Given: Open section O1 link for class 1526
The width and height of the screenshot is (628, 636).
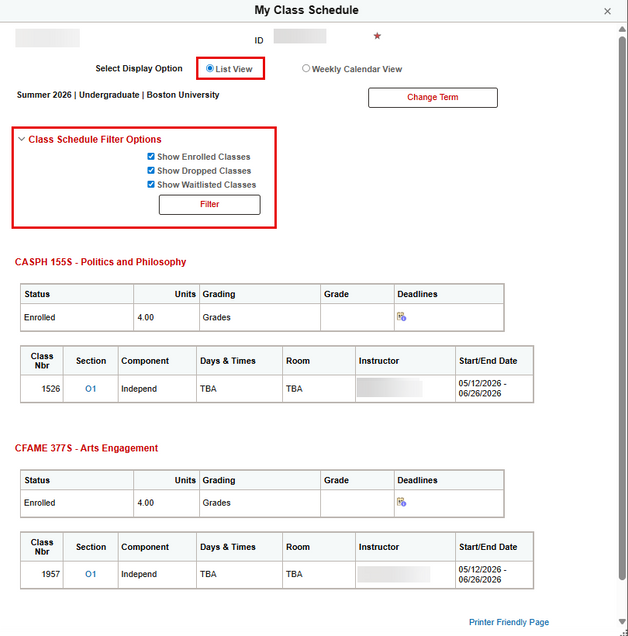Looking at the screenshot, I should (x=90, y=389).
